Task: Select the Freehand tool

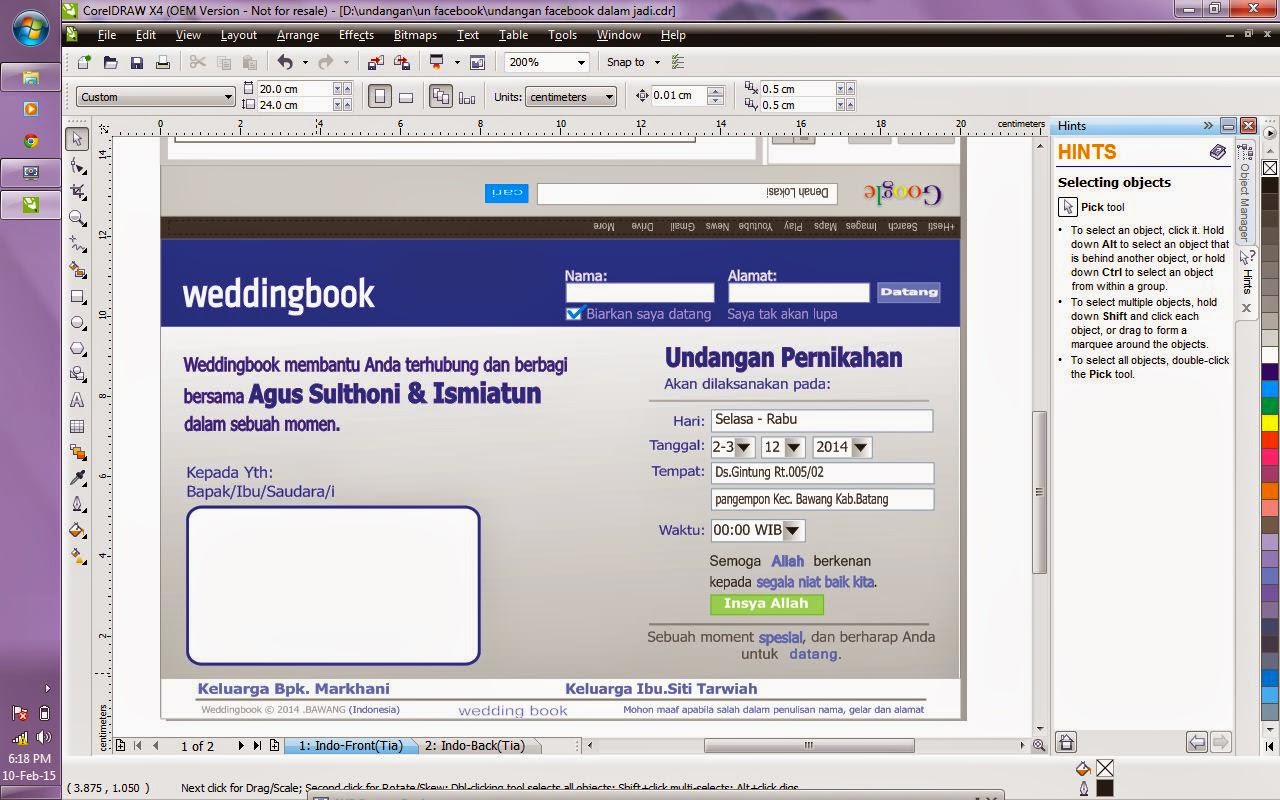Action: pos(77,243)
